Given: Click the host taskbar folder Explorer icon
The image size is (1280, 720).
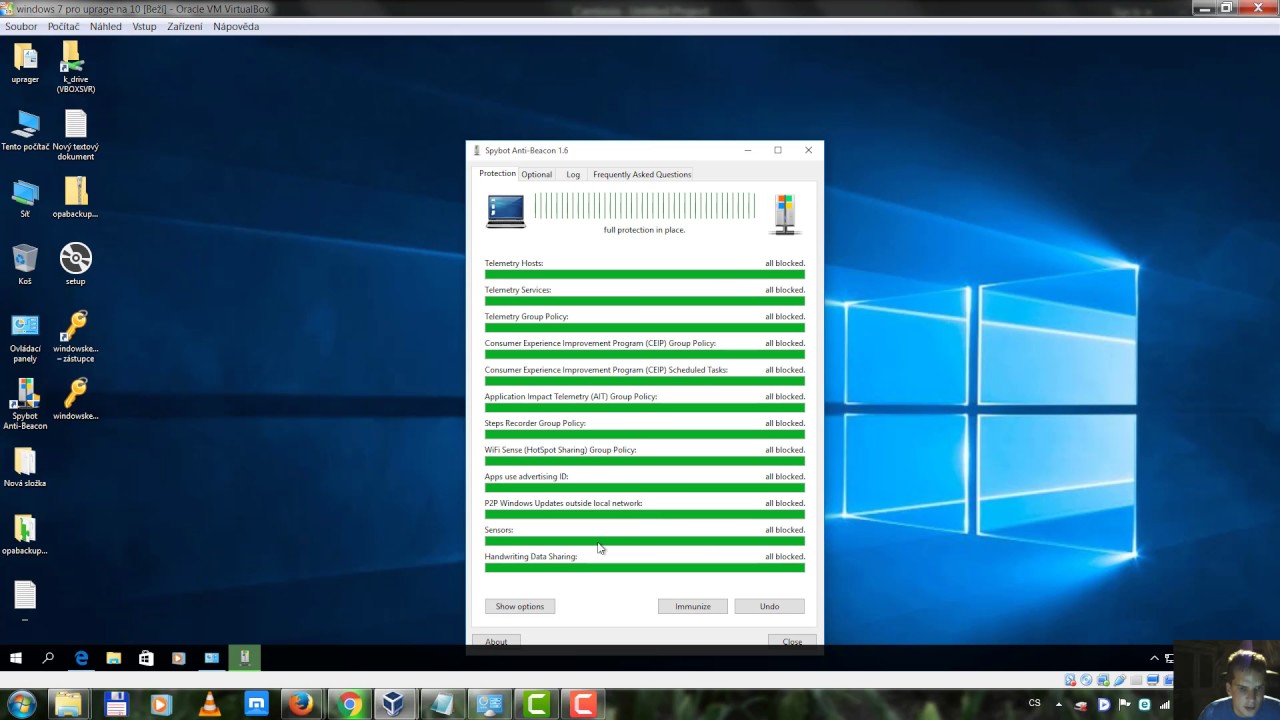Looking at the screenshot, I should pos(68,704).
